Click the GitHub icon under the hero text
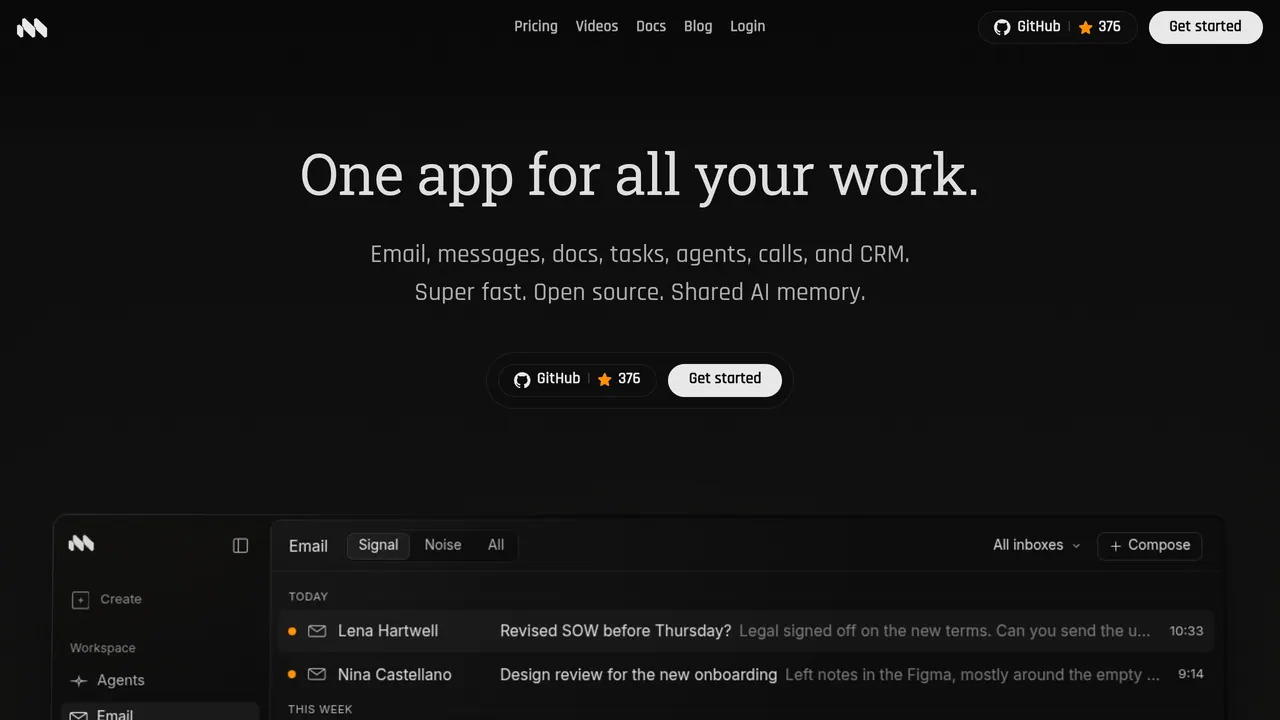 [x=522, y=380]
